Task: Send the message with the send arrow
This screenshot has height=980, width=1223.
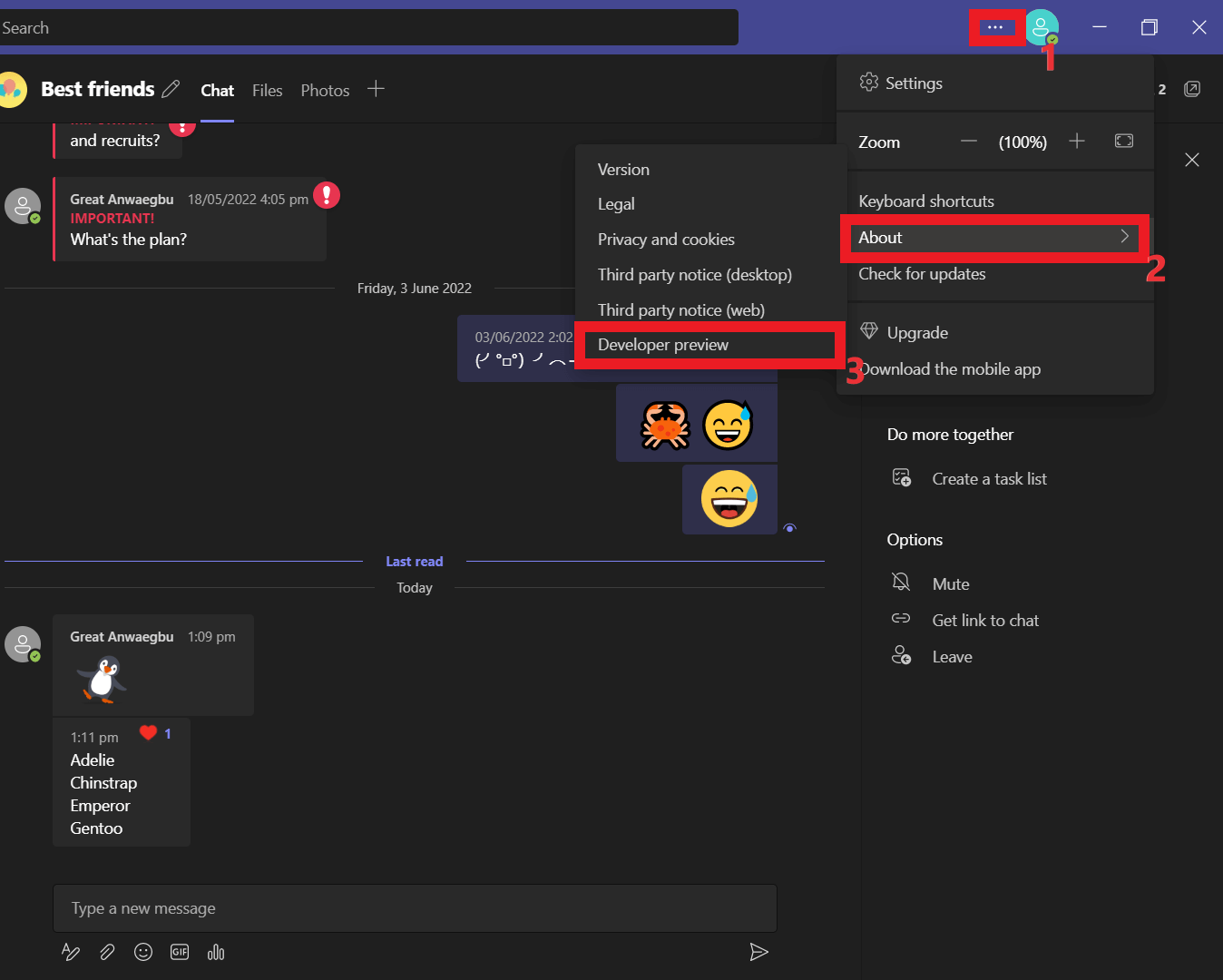Action: click(758, 952)
